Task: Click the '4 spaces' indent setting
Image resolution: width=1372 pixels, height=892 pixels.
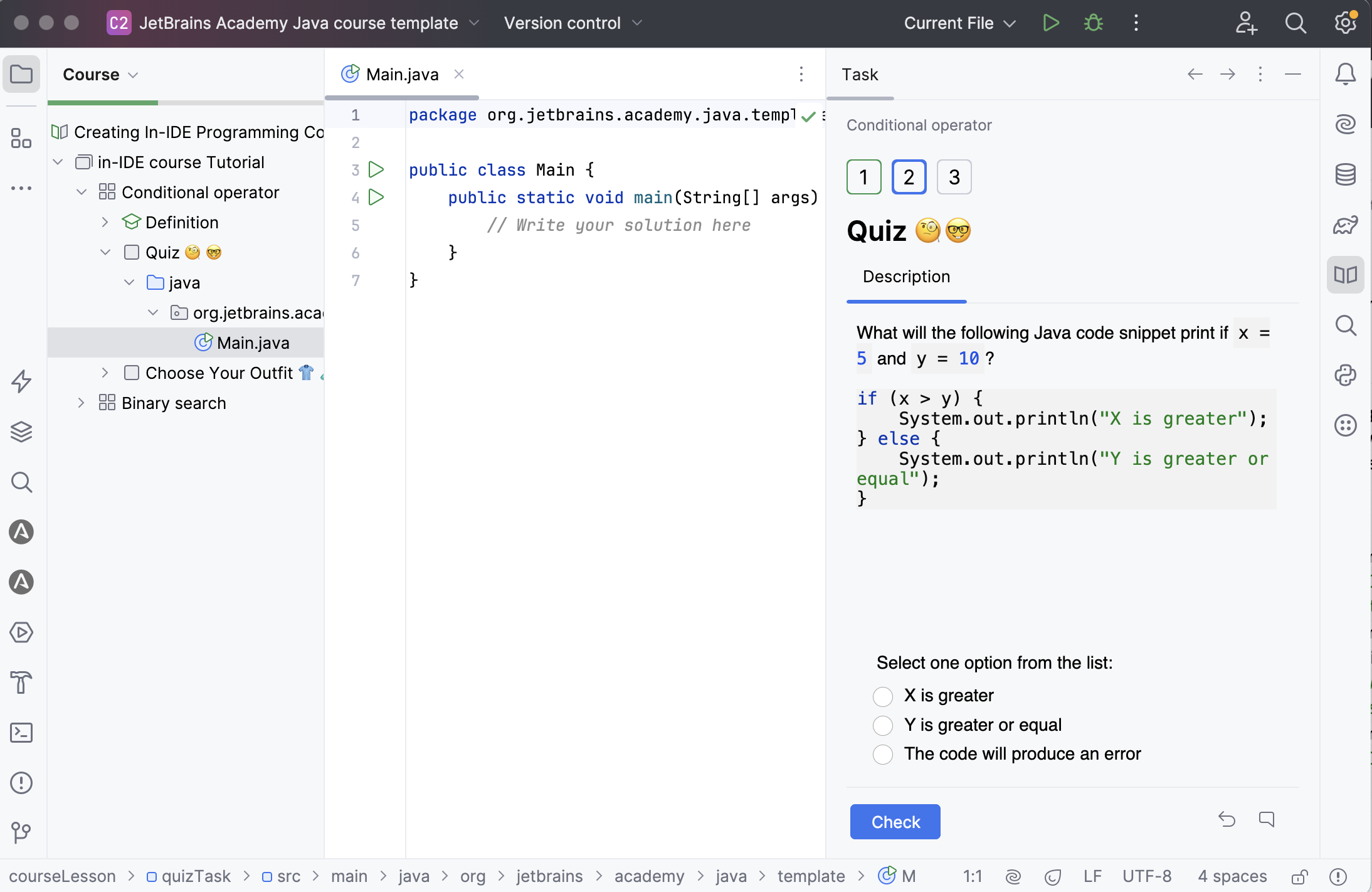Action: point(1232,876)
